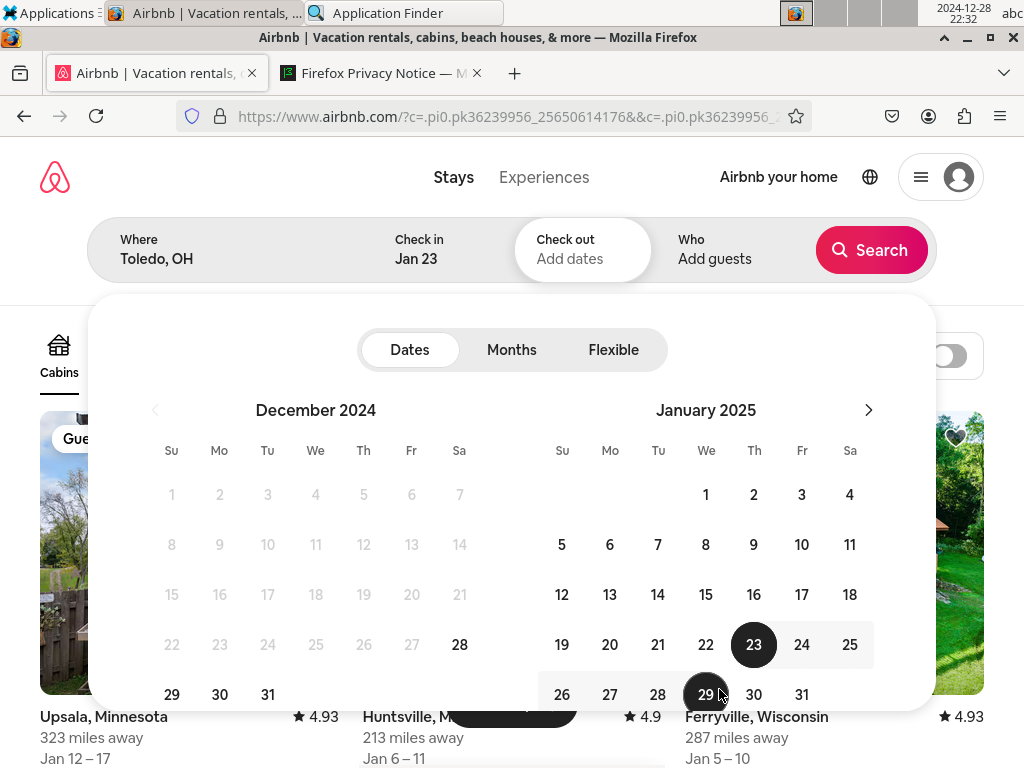Close the Airbnb tab

(x=252, y=73)
